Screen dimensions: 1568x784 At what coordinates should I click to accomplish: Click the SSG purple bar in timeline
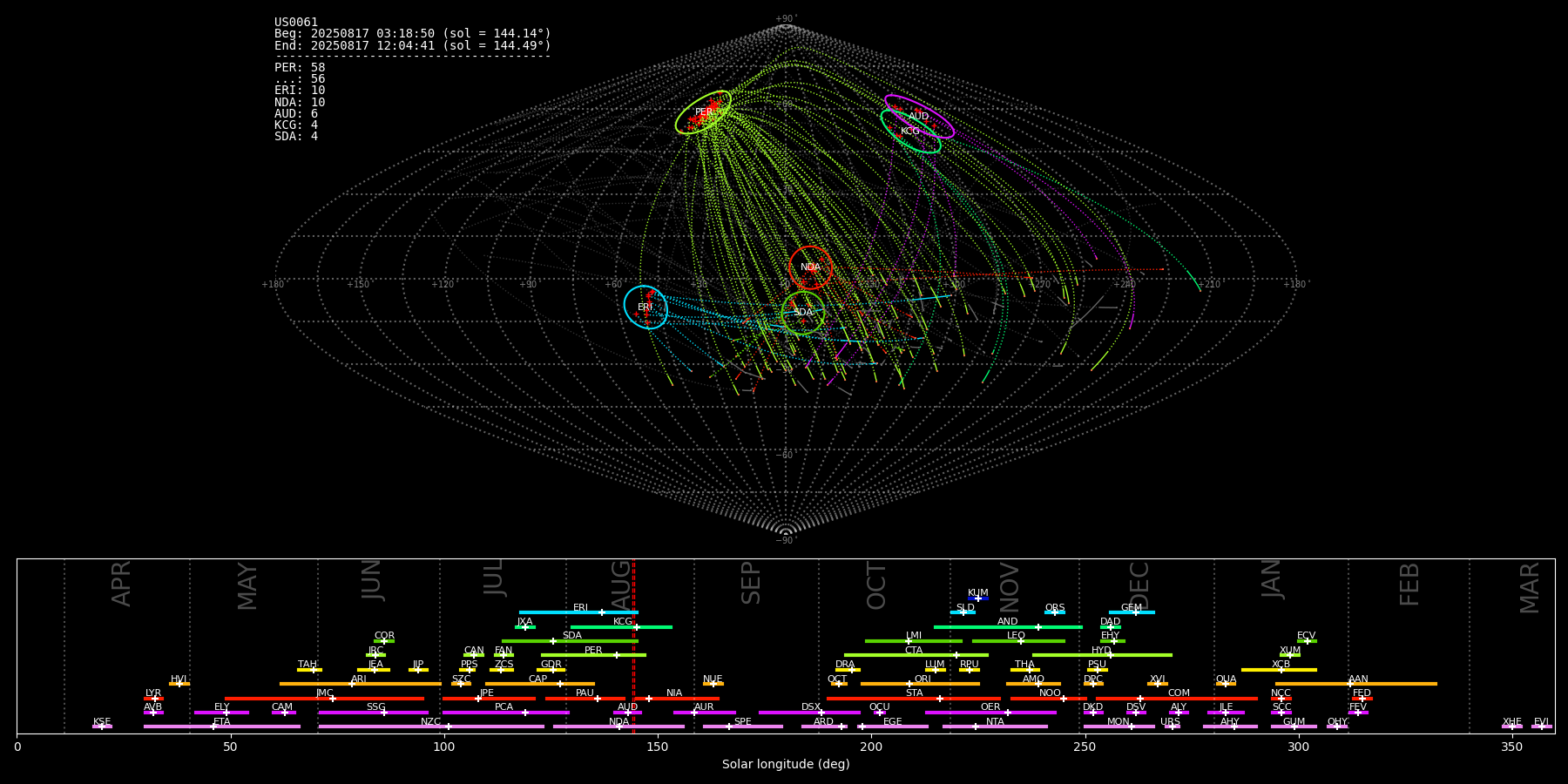pyautogui.click(x=374, y=713)
